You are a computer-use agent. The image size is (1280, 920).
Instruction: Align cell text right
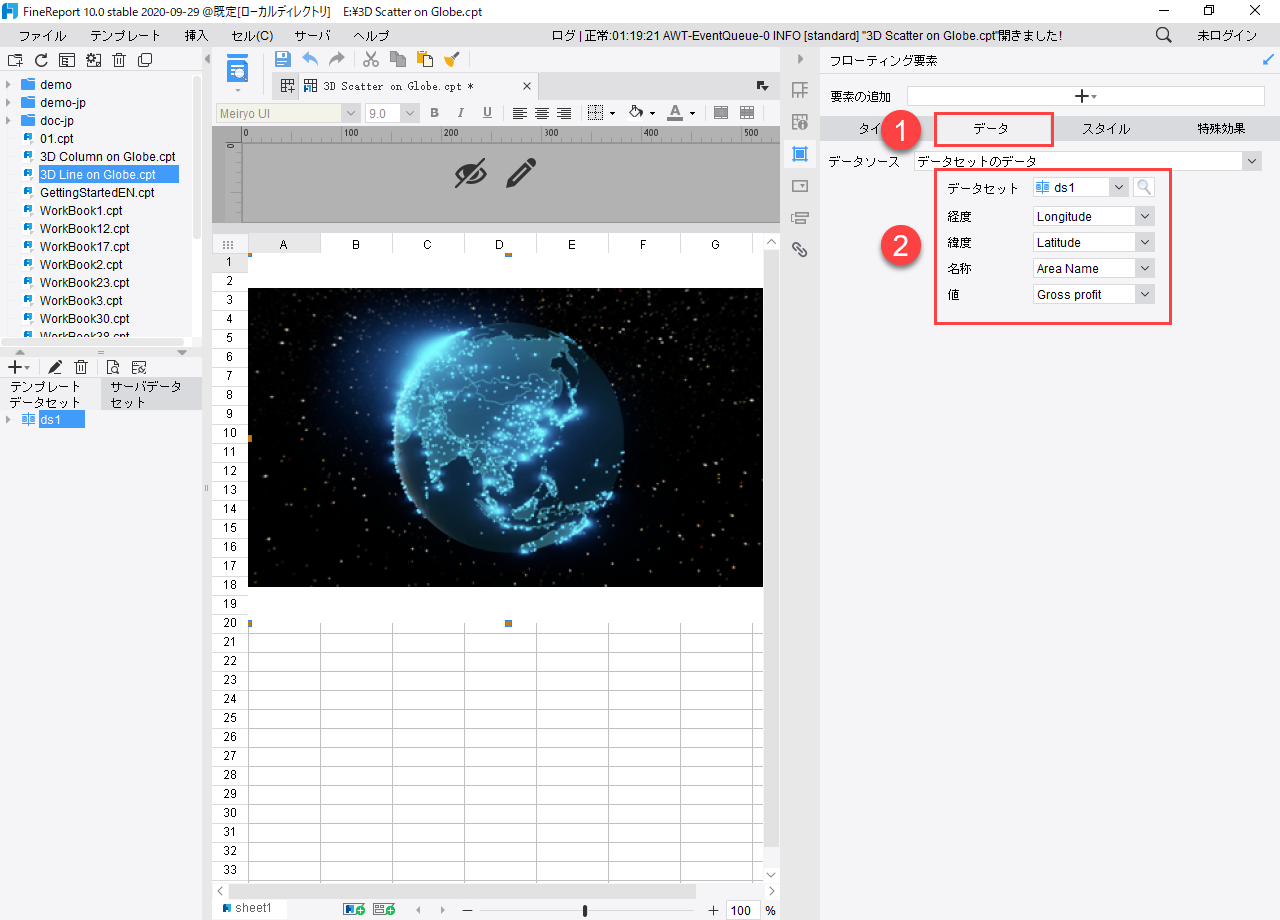tap(564, 113)
